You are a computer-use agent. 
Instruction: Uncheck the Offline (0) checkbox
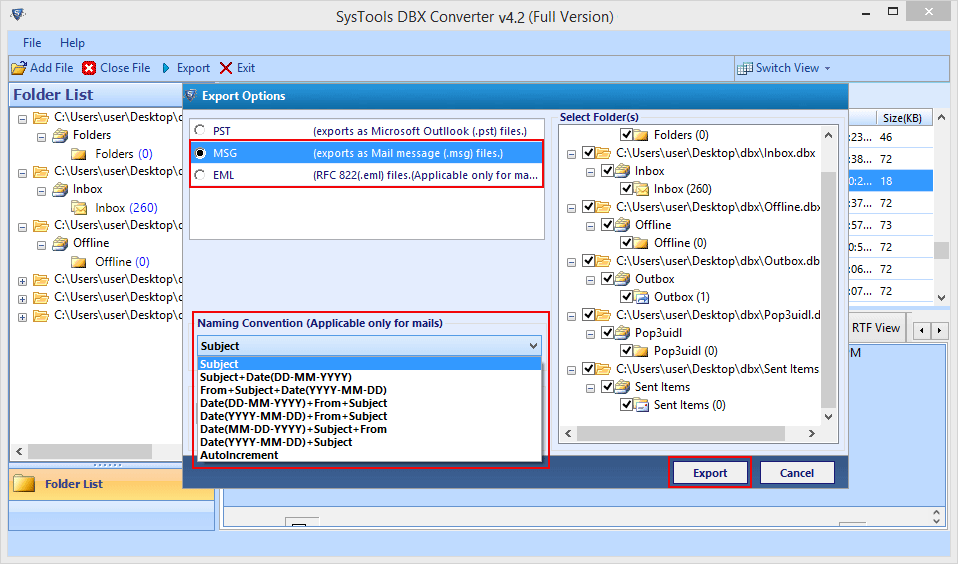[x=626, y=243]
